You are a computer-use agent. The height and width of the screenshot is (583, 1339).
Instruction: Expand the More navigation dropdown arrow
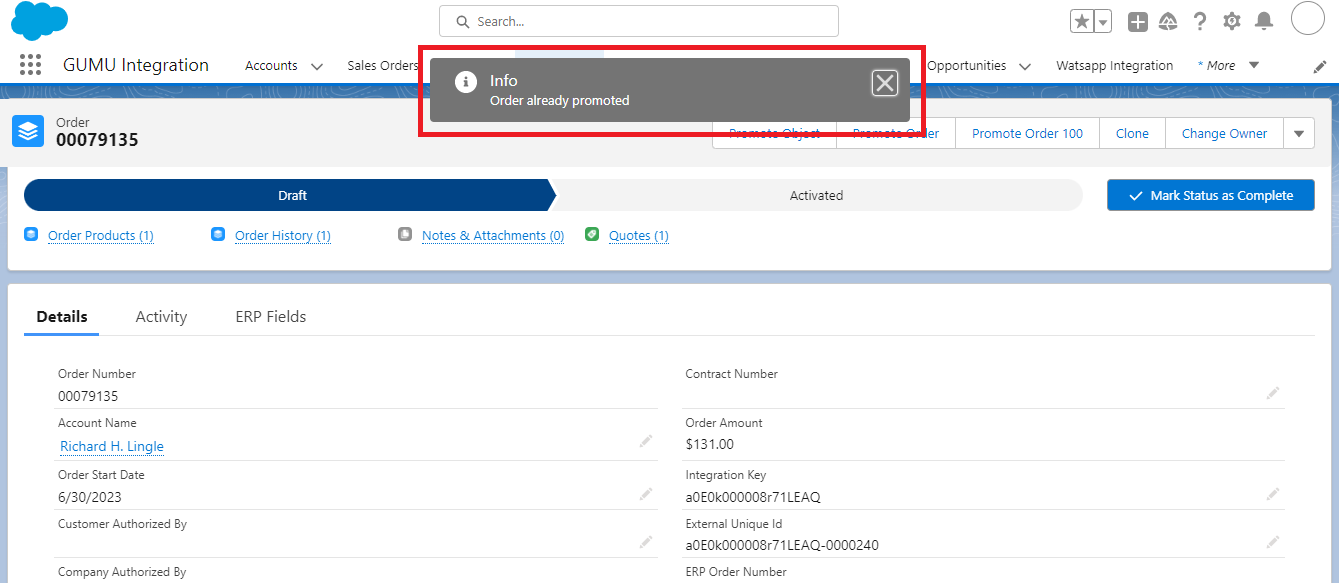tap(1254, 66)
